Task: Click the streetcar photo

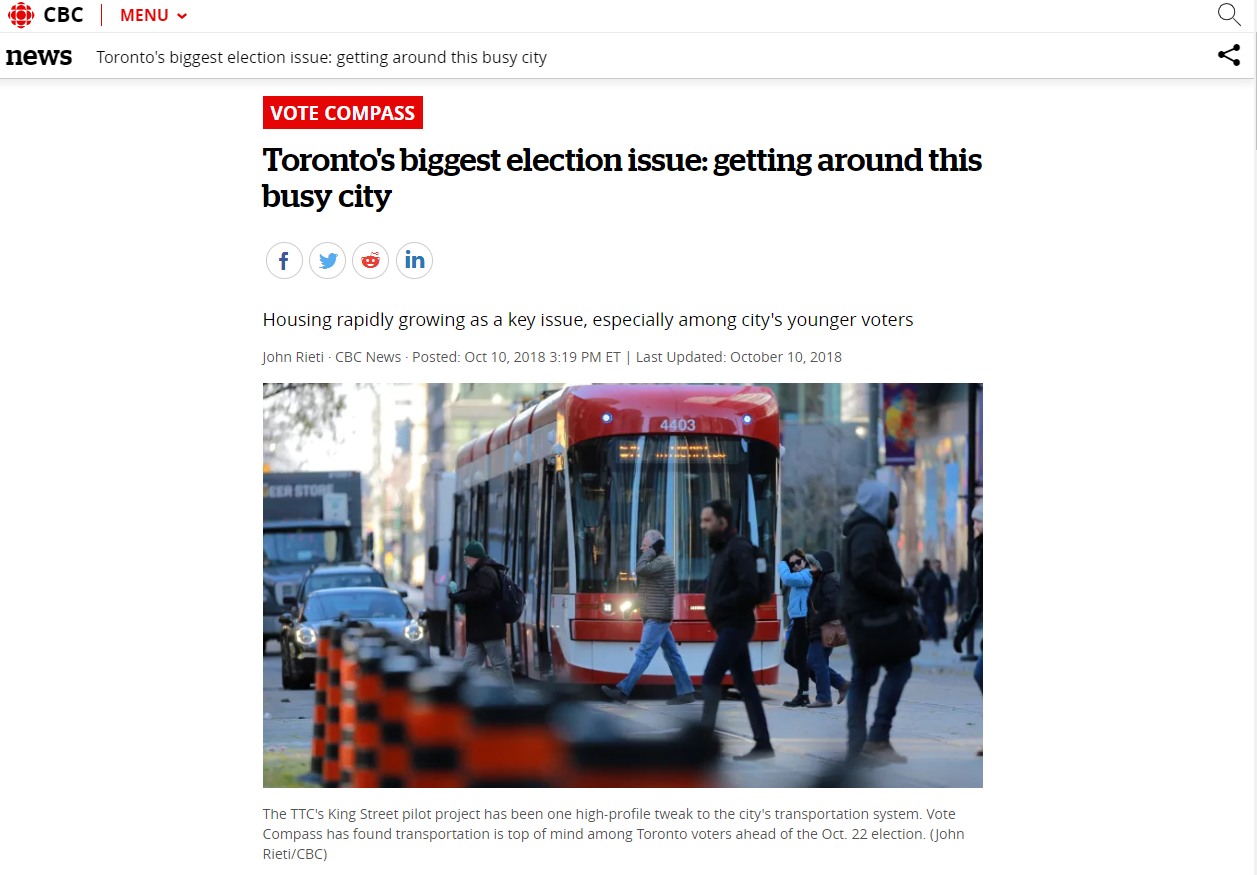Action: click(x=623, y=585)
